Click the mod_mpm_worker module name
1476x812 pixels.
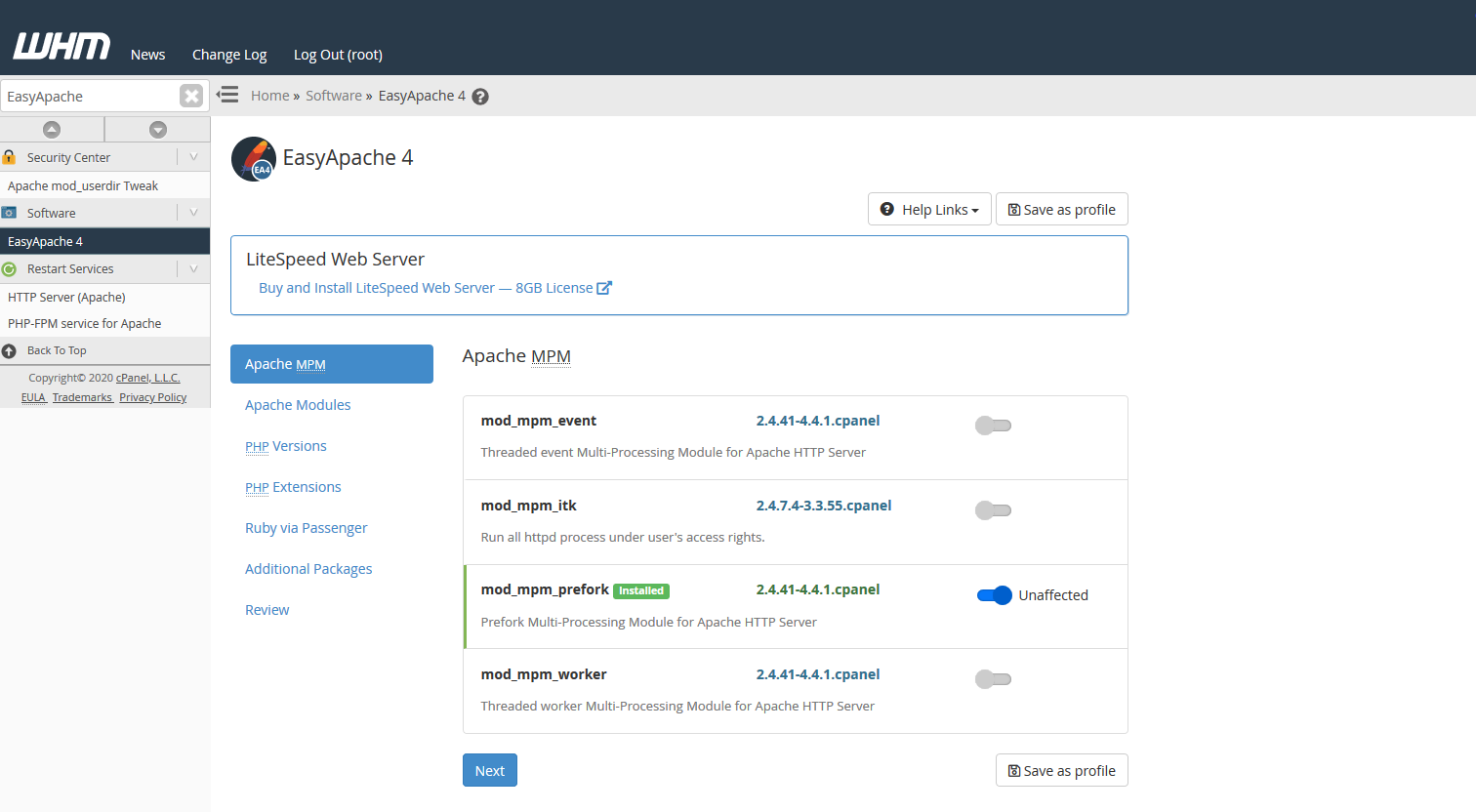coord(544,674)
